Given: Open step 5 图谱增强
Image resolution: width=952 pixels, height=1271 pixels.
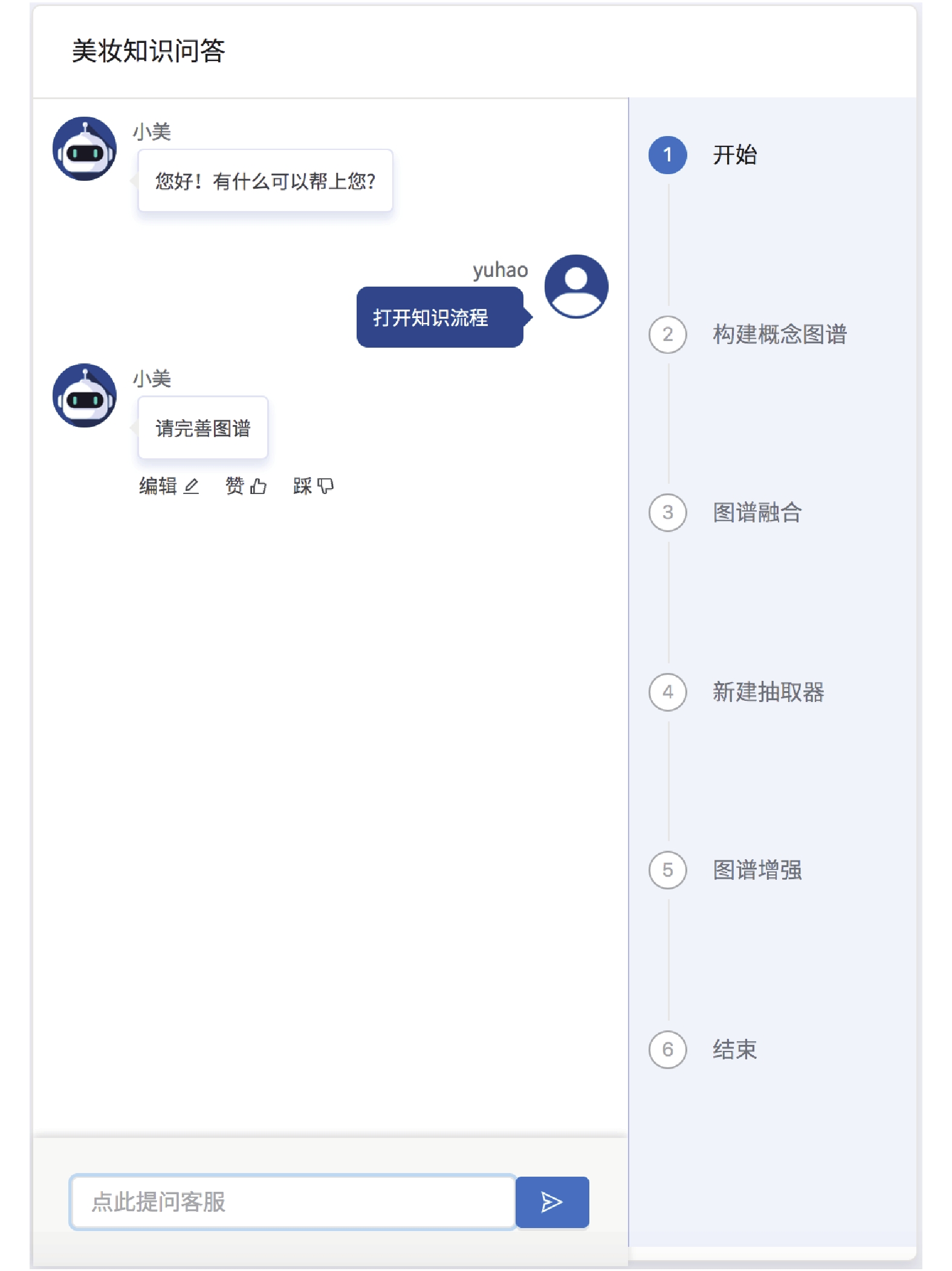Looking at the screenshot, I should (x=667, y=870).
